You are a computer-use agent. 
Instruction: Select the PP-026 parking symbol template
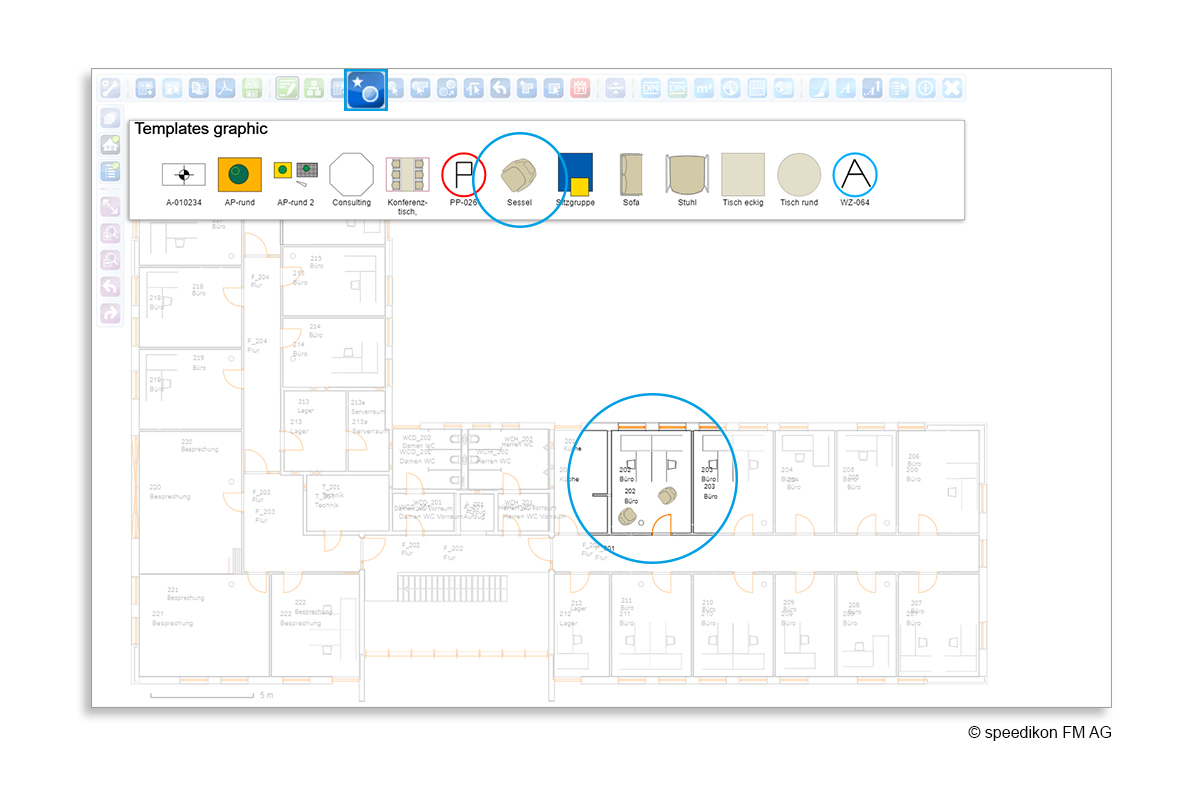point(463,175)
